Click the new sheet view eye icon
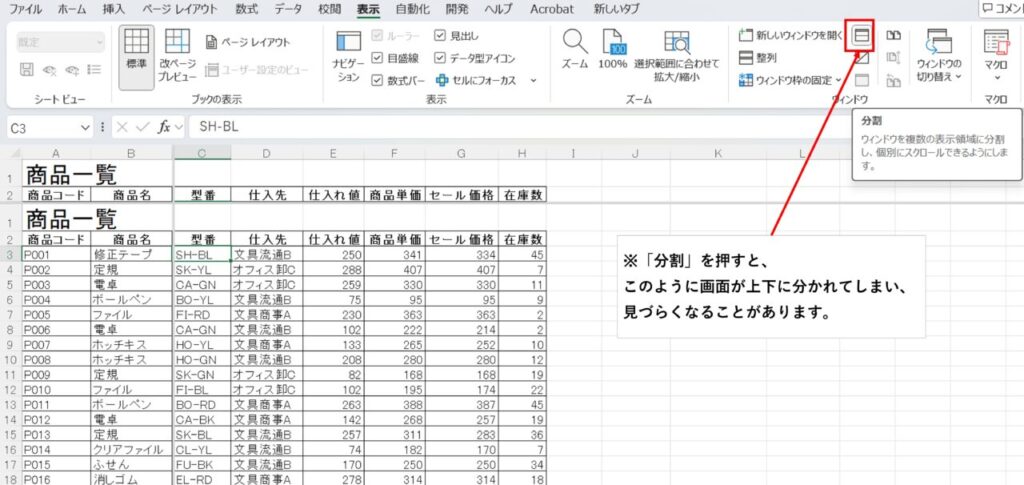Screen dimensions: 1024x485 (72, 70)
